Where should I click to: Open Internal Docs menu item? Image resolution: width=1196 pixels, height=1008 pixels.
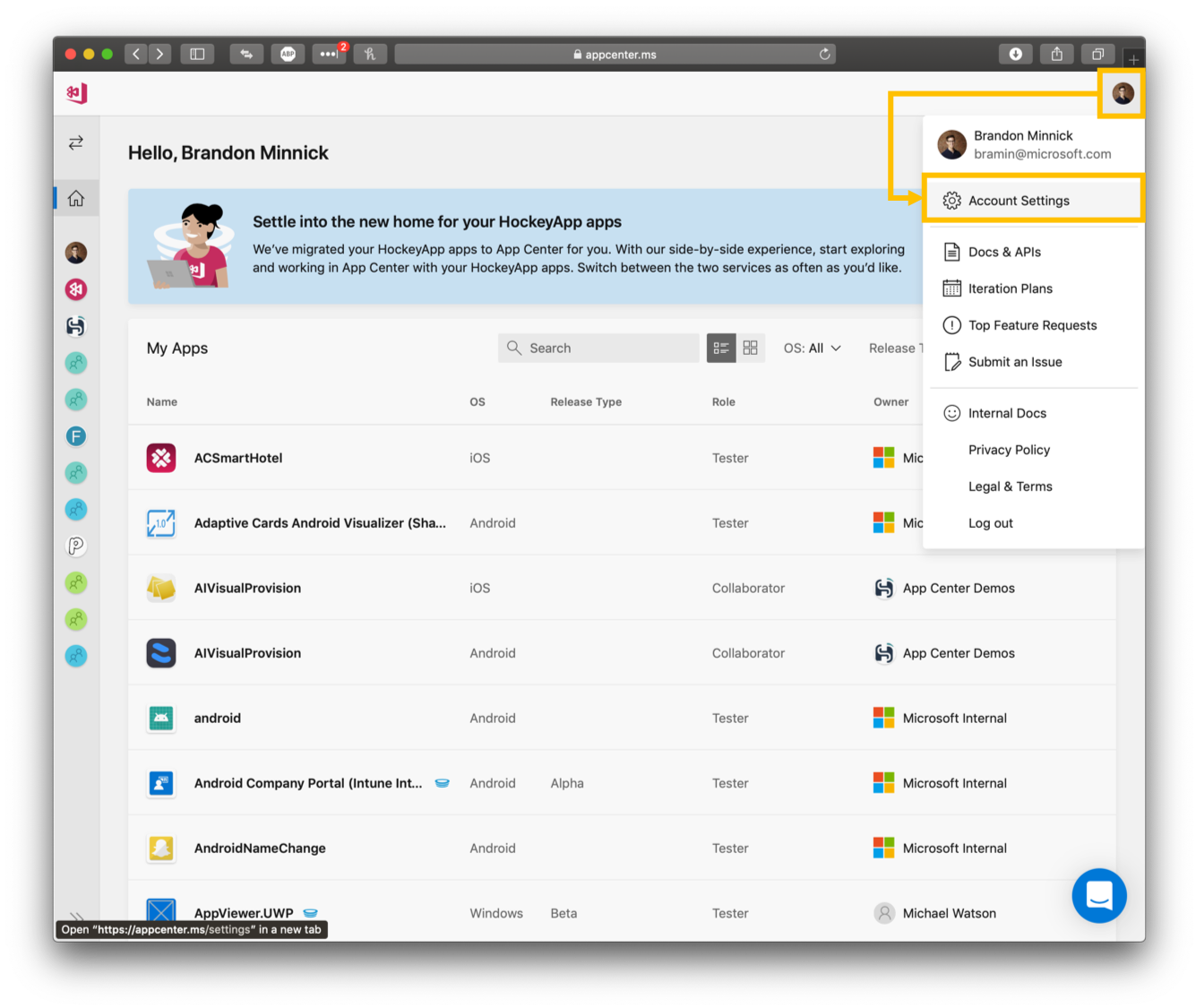[1033, 413]
